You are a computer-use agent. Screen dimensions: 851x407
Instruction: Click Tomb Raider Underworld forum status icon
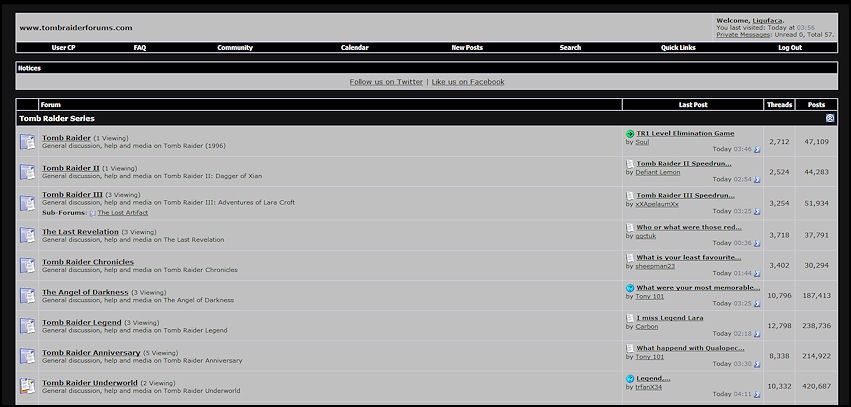28,386
